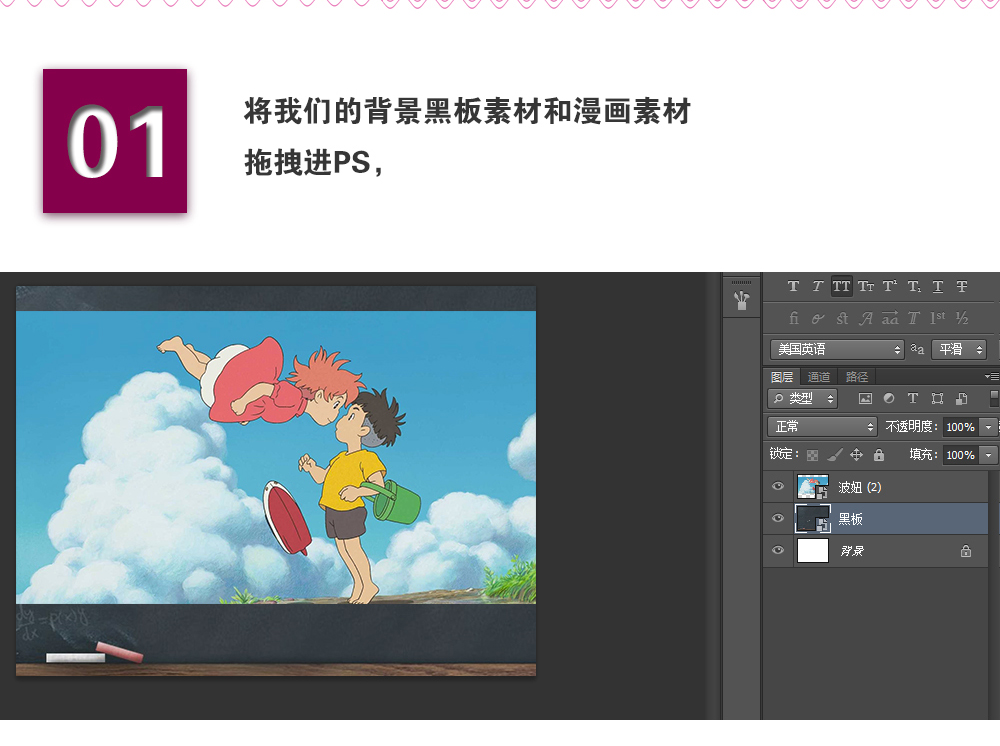Open the 平滑 anti-aliasing dropdown
Screen dimensions: 1000x746
point(959,349)
